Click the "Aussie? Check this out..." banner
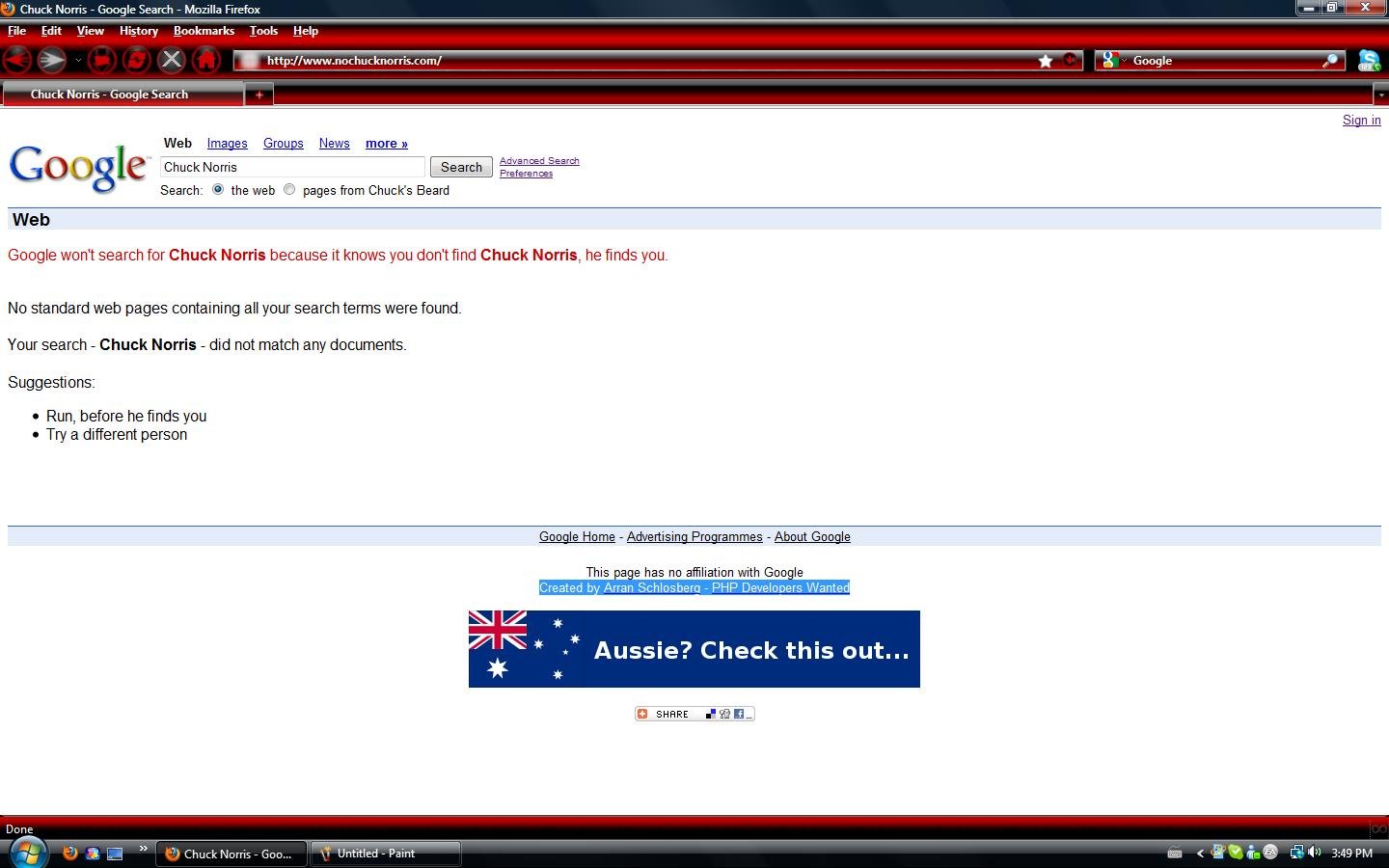 [694, 649]
